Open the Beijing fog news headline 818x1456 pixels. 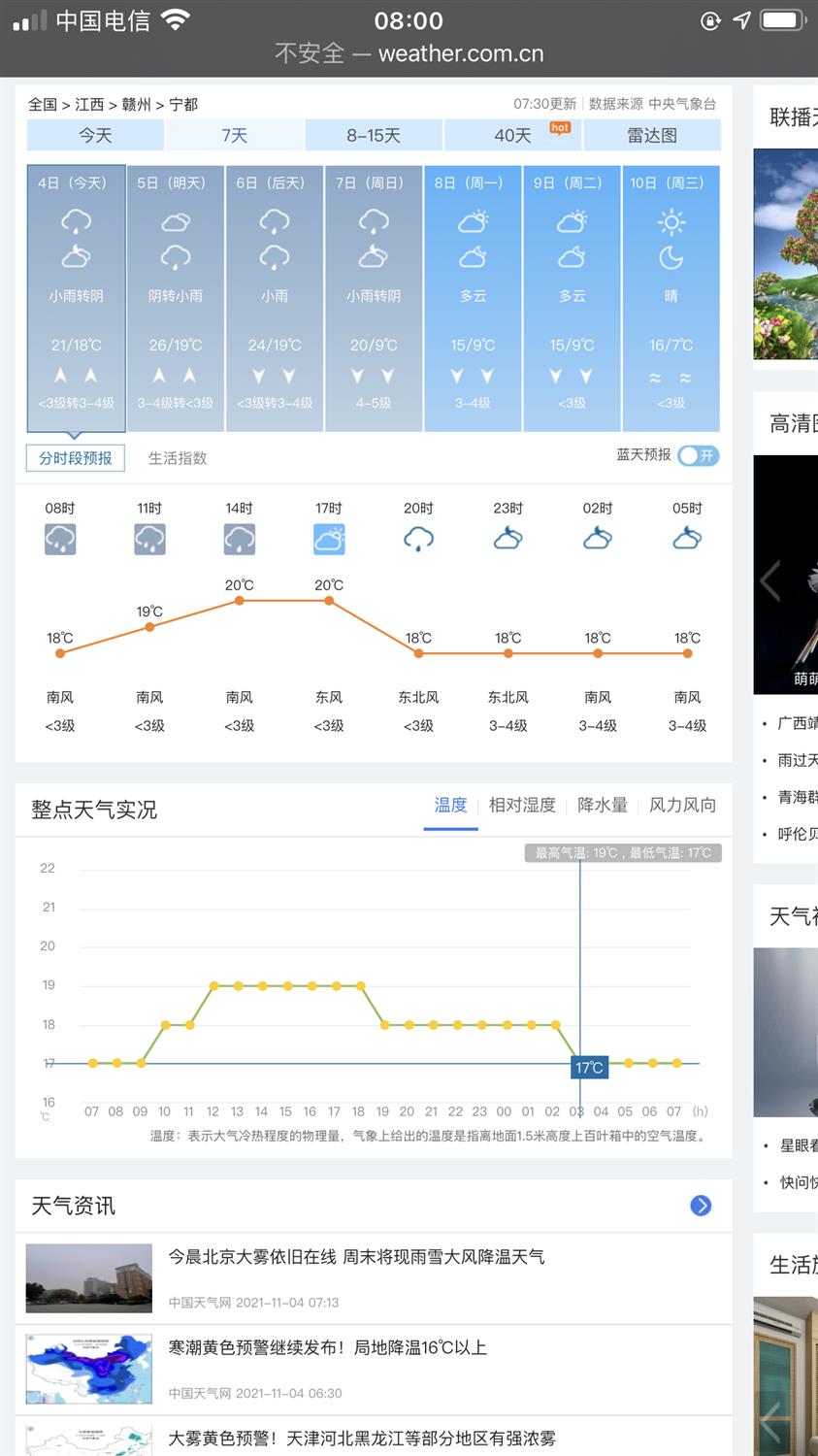point(356,1257)
